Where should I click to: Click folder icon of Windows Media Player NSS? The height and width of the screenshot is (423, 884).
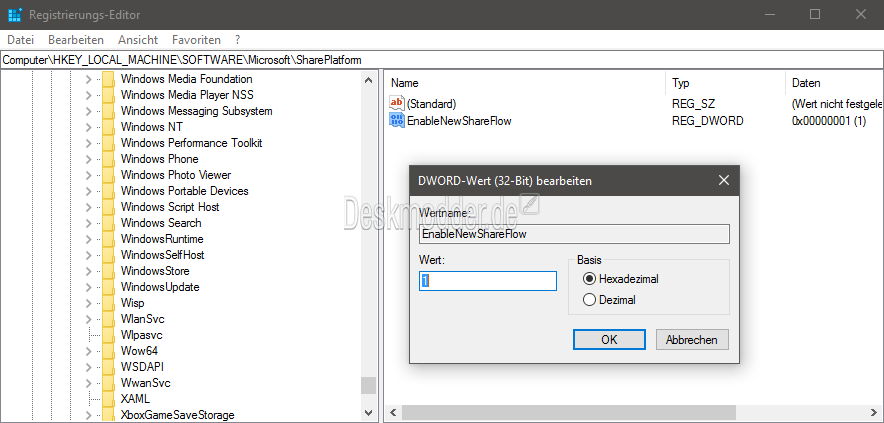pyautogui.click(x=108, y=95)
